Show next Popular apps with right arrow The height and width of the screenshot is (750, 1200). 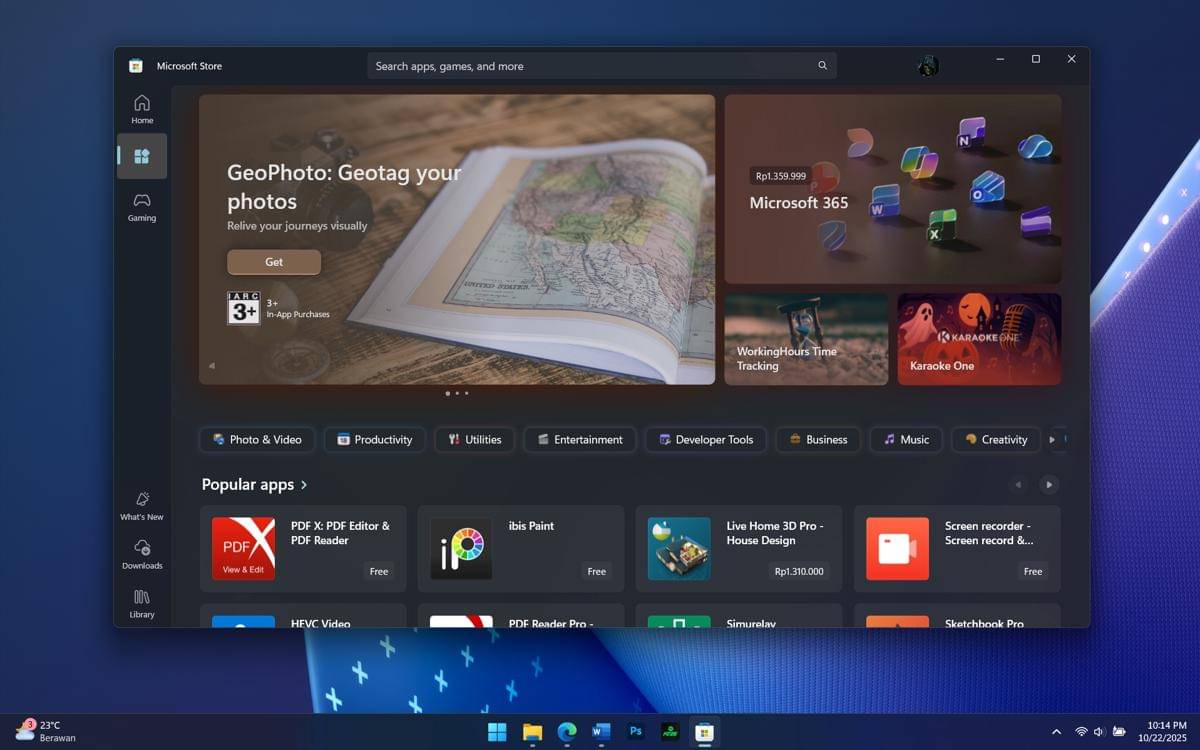tap(1048, 485)
